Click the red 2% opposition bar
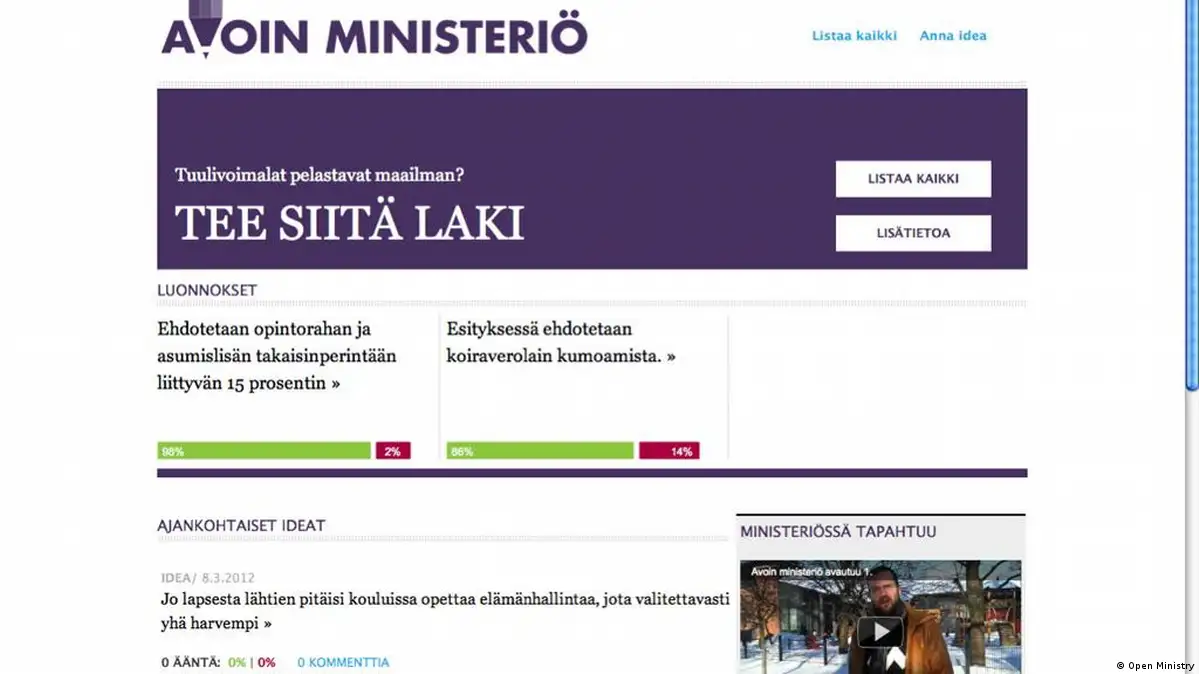 tap(393, 451)
